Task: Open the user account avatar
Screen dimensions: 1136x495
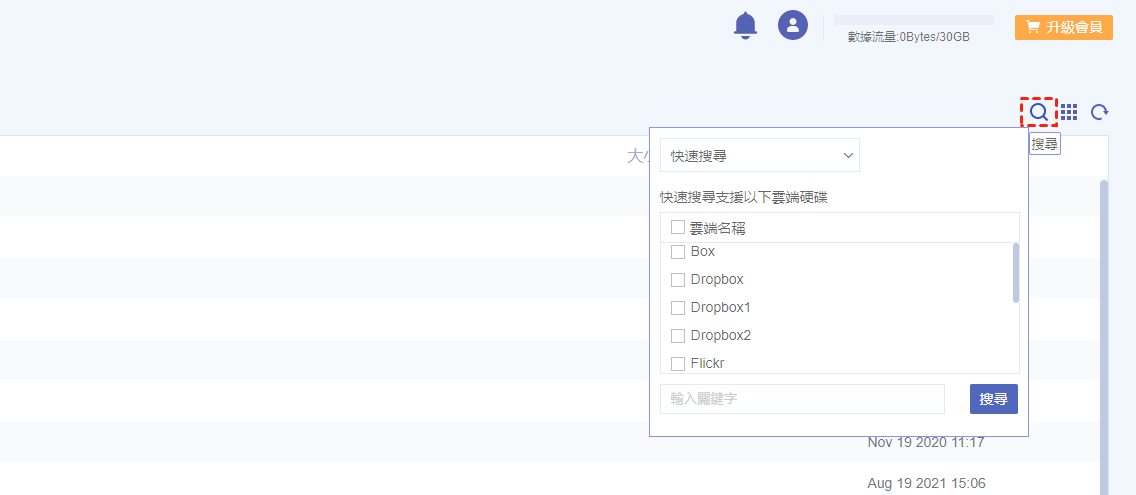Action: (x=793, y=26)
